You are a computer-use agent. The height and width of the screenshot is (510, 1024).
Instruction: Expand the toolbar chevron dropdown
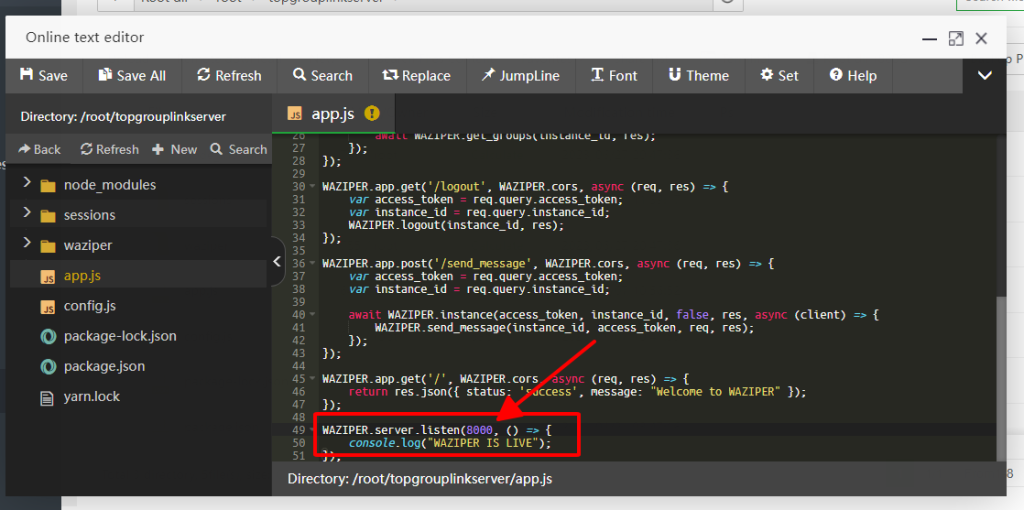(x=985, y=76)
